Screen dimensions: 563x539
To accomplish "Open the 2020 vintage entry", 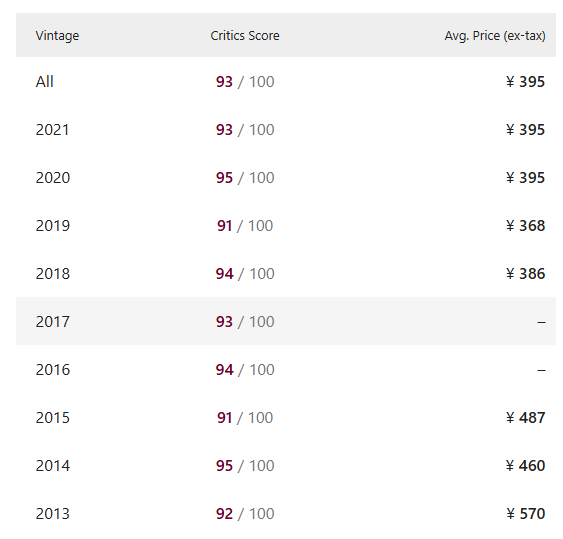I will click(286, 178).
